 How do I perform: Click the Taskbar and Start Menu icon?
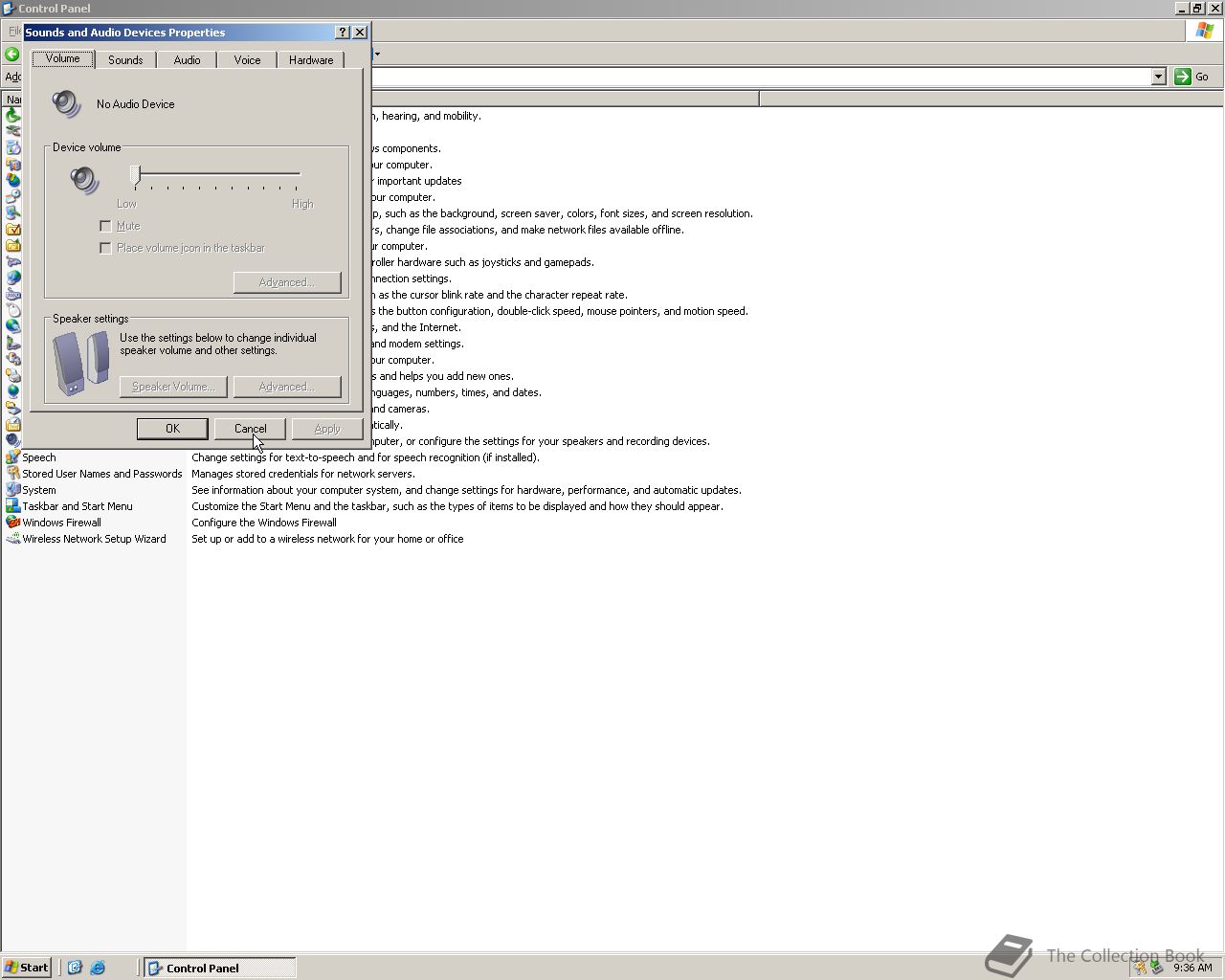click(12, 506)
